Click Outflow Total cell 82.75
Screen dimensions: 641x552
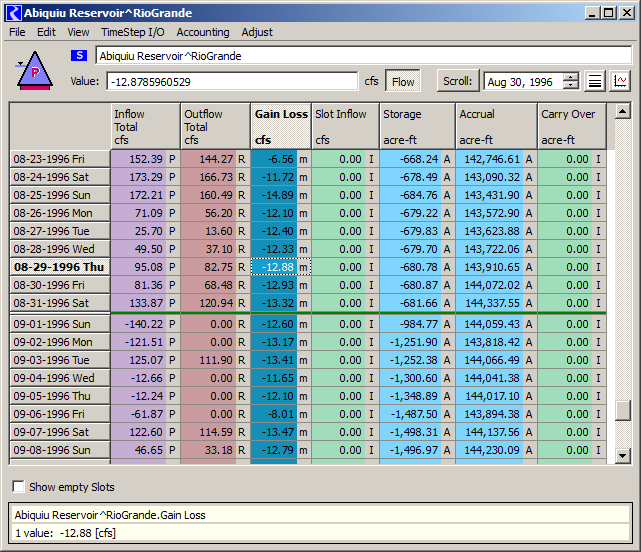point(215,267)
